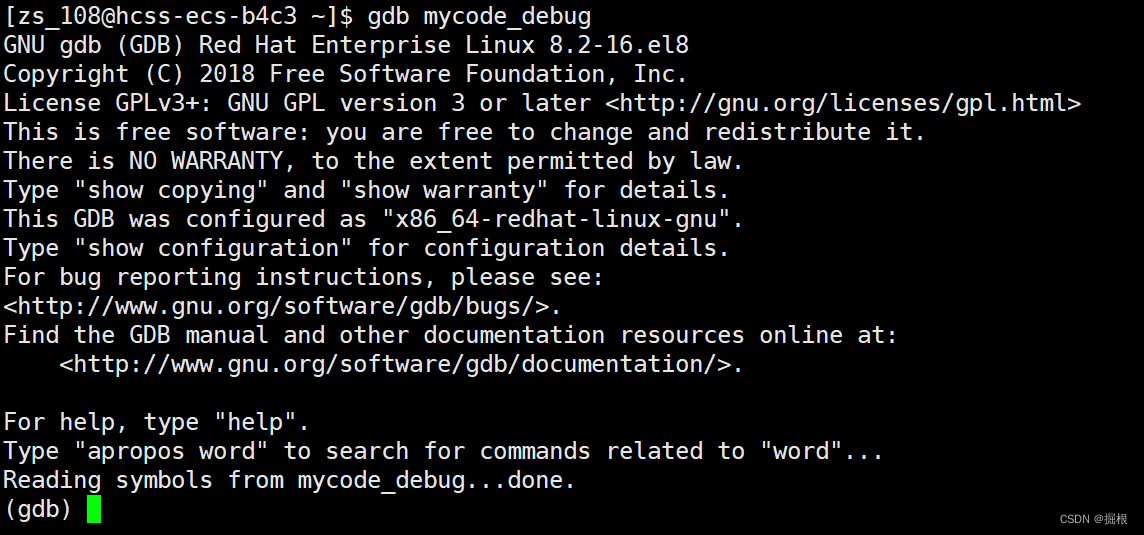
Task: Click the CSDN watermark text
Action: point(1093,519)
